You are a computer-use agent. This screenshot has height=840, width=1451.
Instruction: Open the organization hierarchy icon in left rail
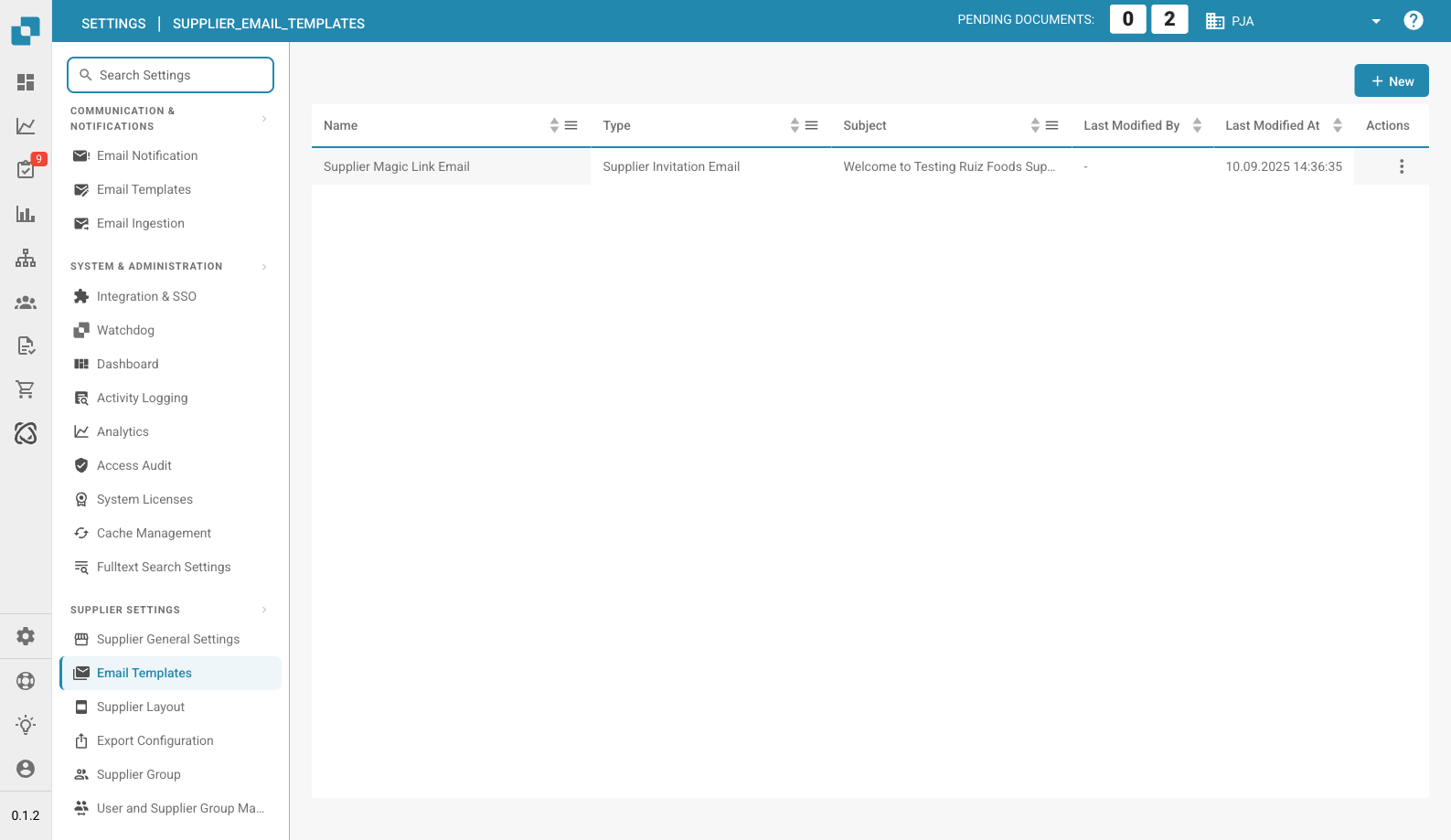(26, 258)
